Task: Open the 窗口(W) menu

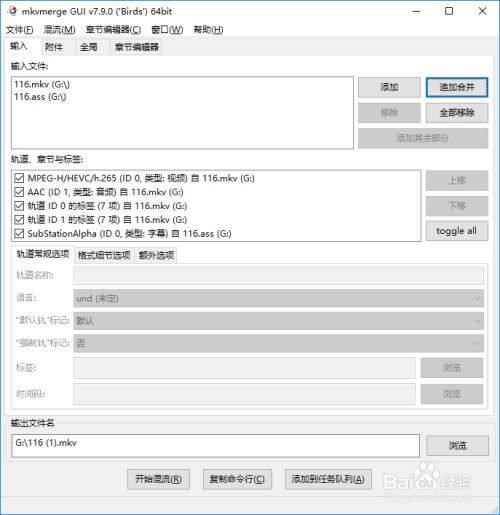Action: (x=167, y=30)
